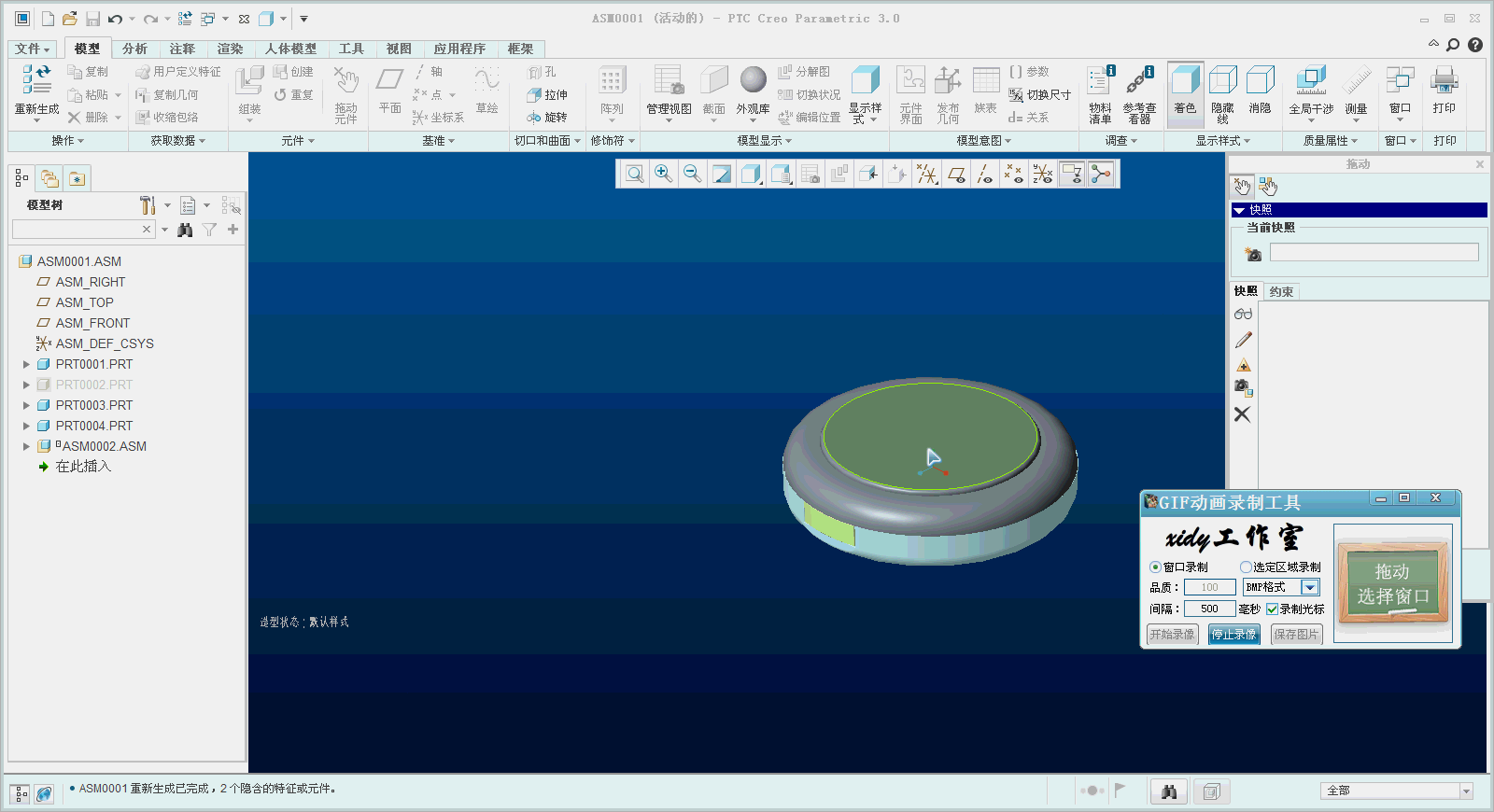
Task: Open the BMP格式 format dropdown
Action: [x=1310, y=587]
